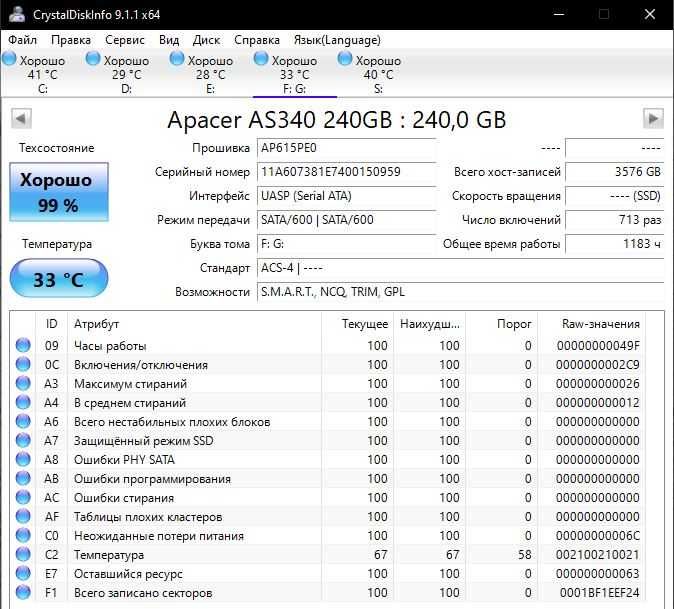Click power on count value 713 раз
This screenshot has width=674, height=609.
(x=615, y=220)
